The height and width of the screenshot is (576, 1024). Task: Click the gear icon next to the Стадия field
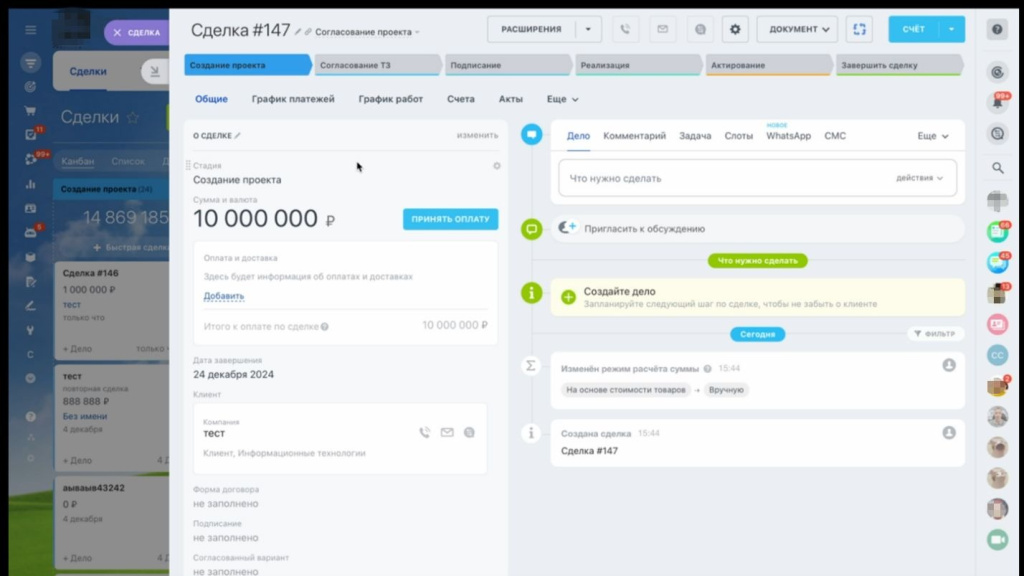pyautogui.click(x=497, y=166)
